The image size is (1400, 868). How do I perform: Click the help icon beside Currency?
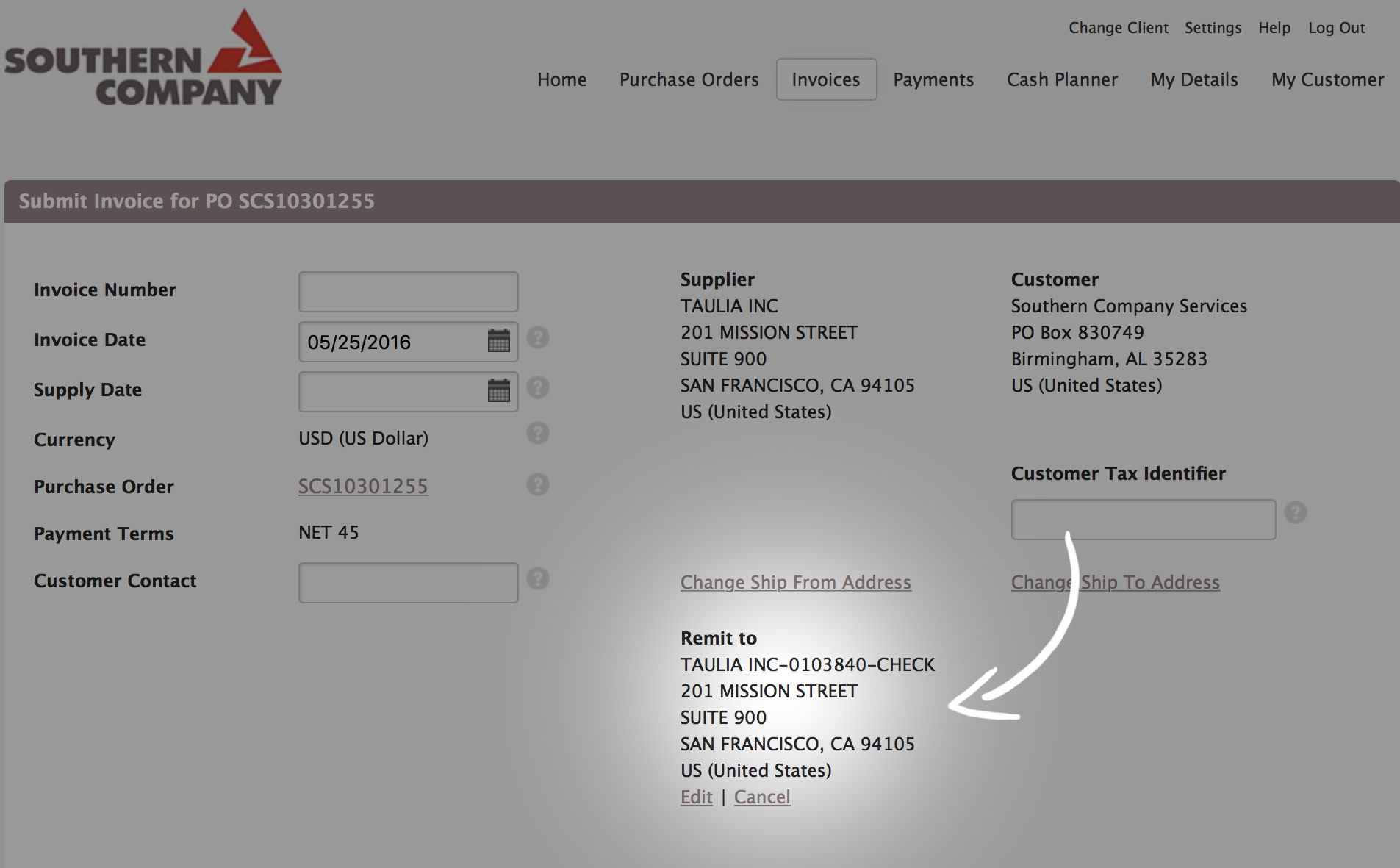pyautogui.click(x=538, y=434)
